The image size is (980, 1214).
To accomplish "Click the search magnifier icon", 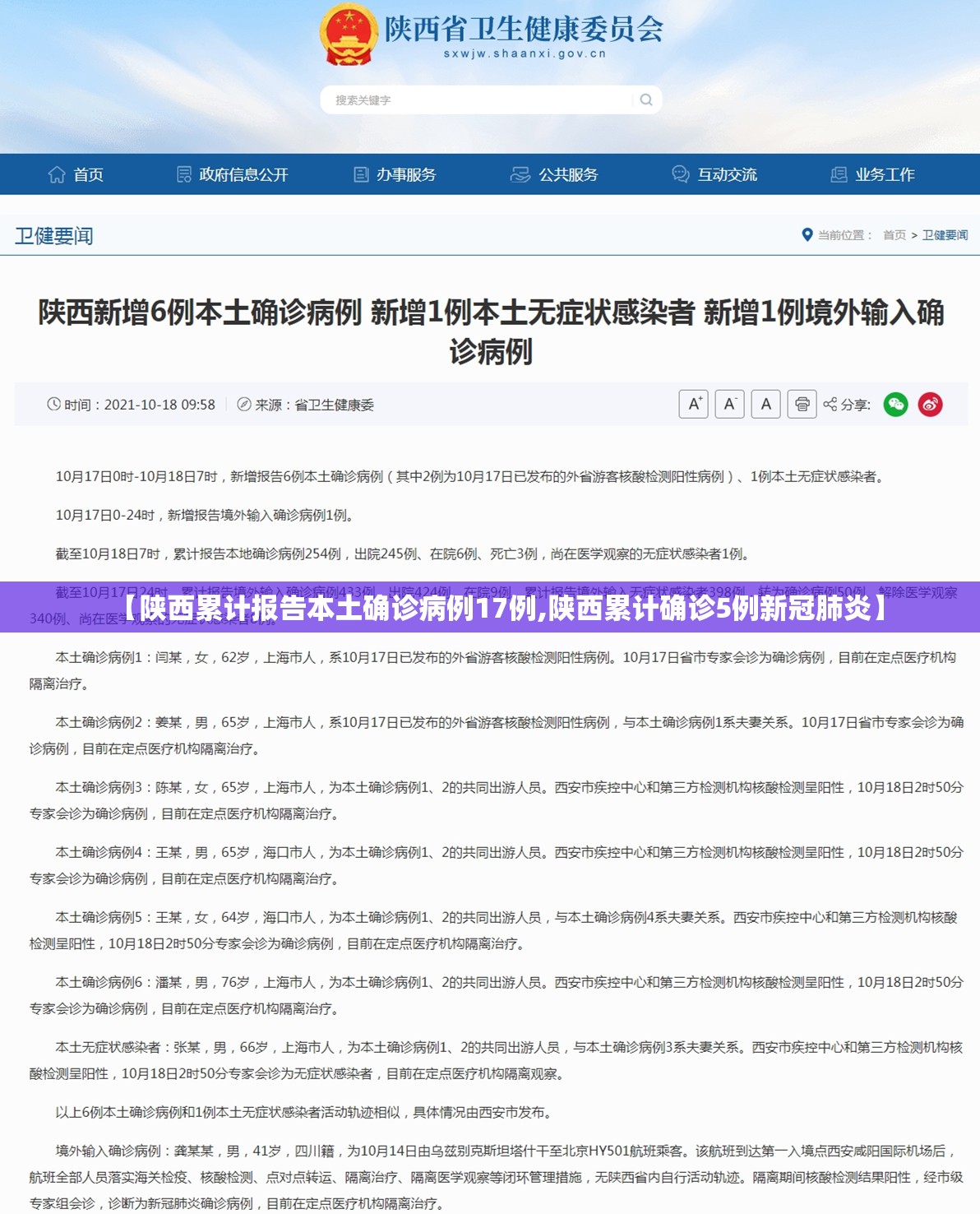I will tap(646, 100).
